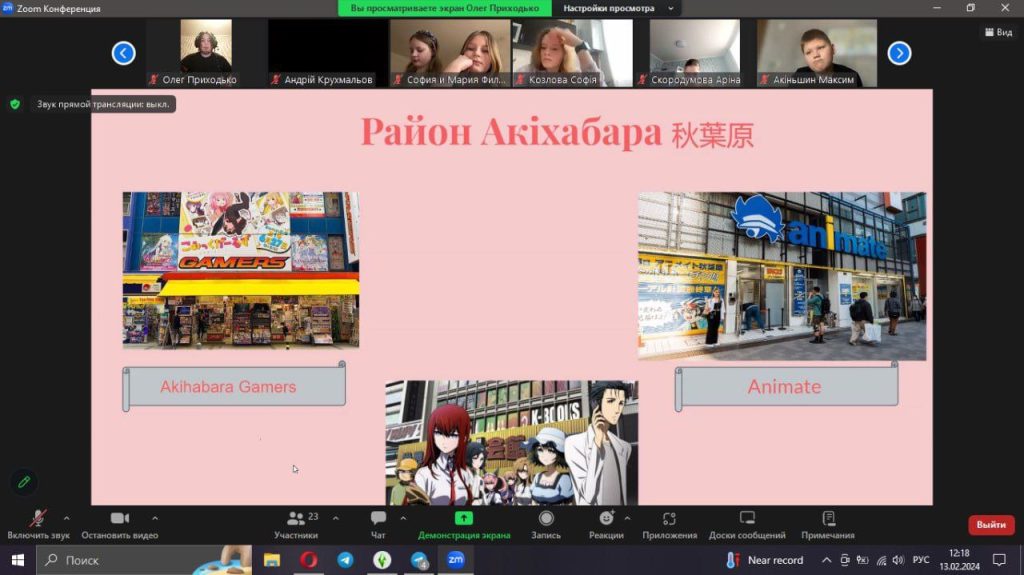Open Opera browser from taskbar
Viewport: 1024px width, 575px height.
coord(309,560)
